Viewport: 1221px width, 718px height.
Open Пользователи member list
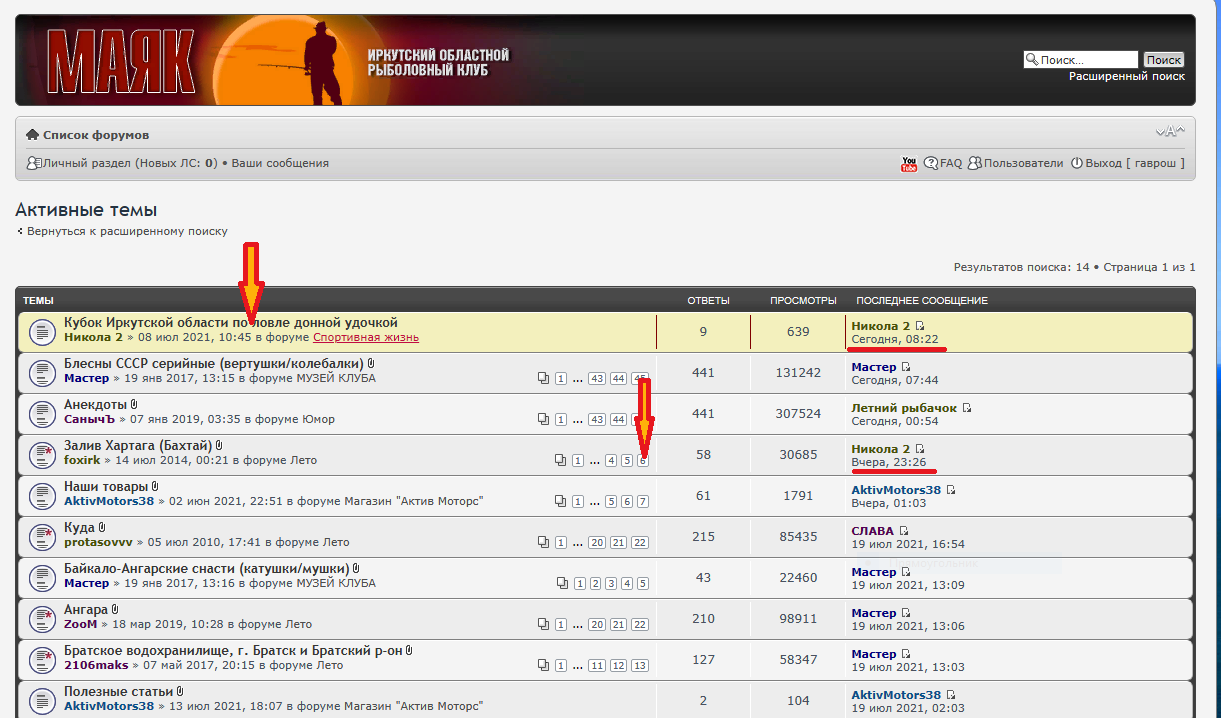(x=1024, y=163)
